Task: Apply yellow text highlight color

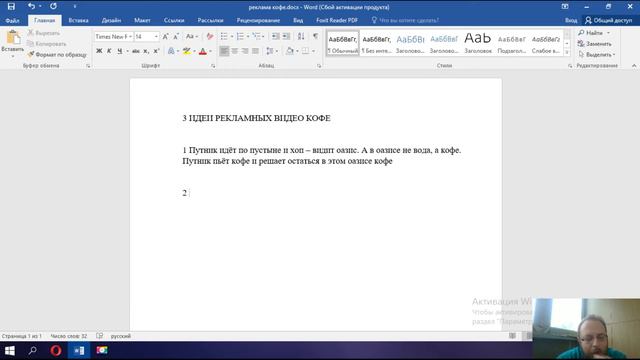Action: pyautogui.click(x=187, y=51)
